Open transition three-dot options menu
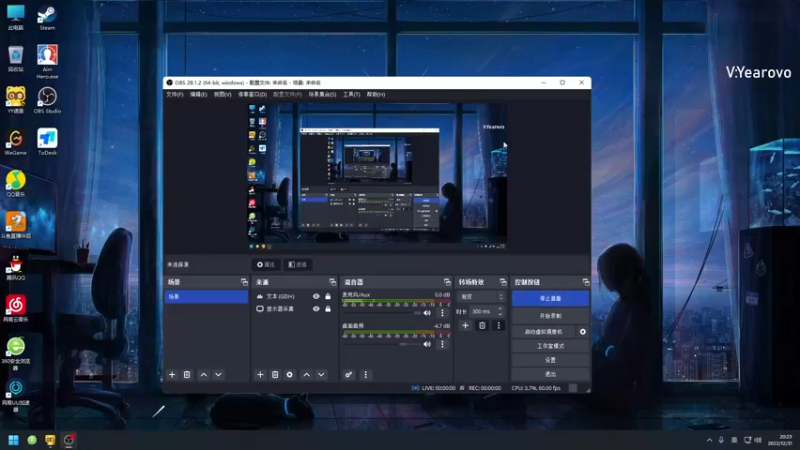Screen dimensions: 800x450 (499, 326)
